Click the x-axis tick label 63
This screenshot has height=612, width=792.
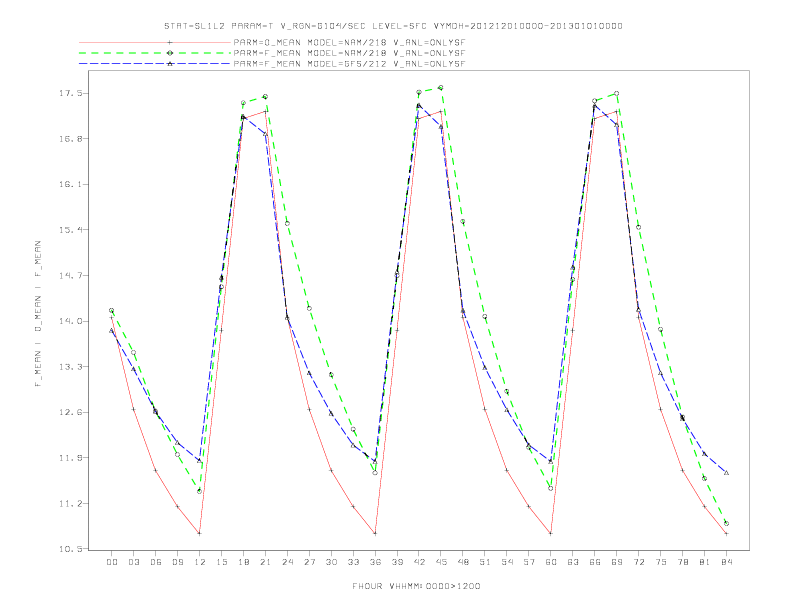(x=573, y=562)
